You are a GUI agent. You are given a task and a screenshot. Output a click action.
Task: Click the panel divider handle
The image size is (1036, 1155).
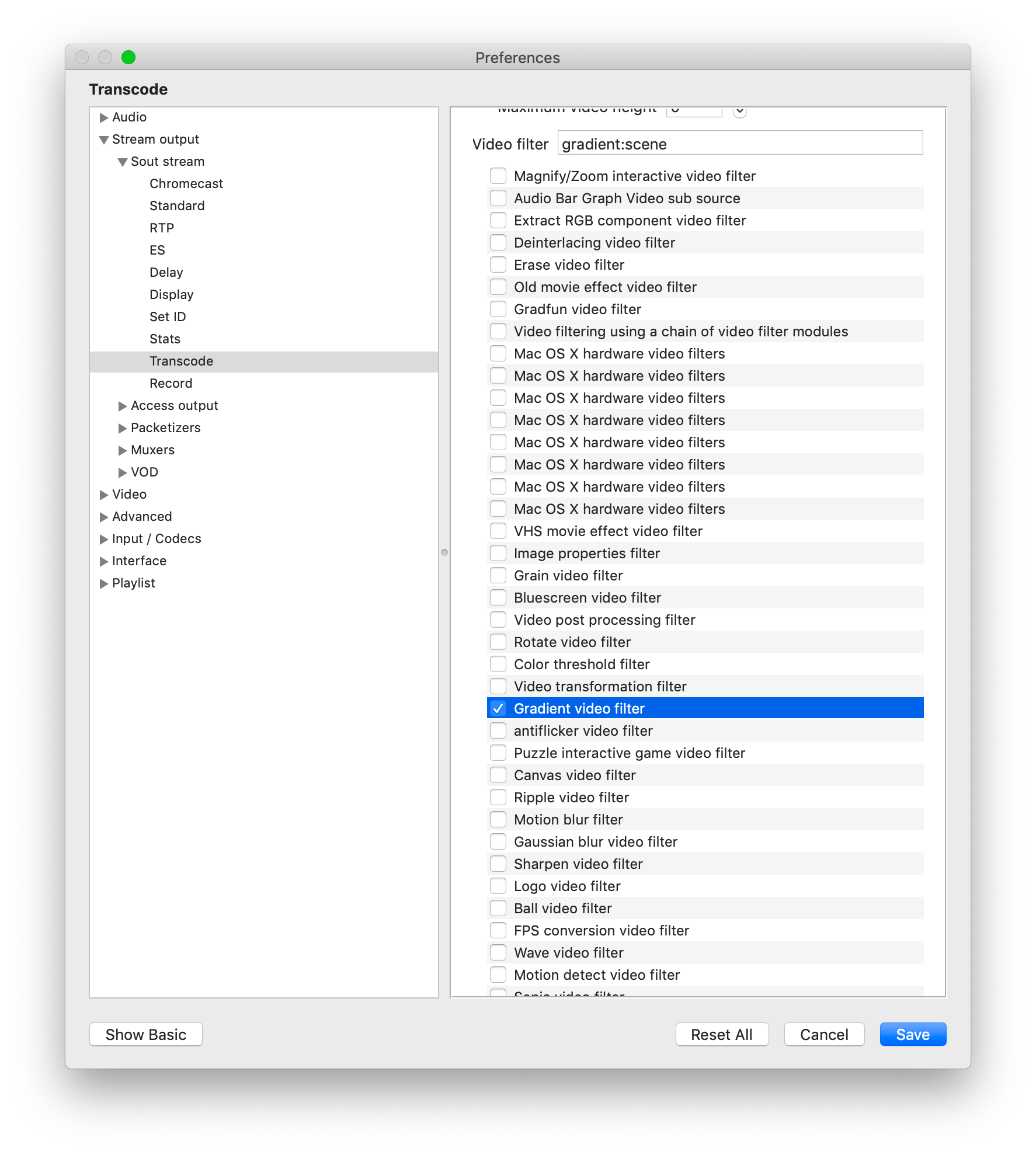(x=444, y=552)
